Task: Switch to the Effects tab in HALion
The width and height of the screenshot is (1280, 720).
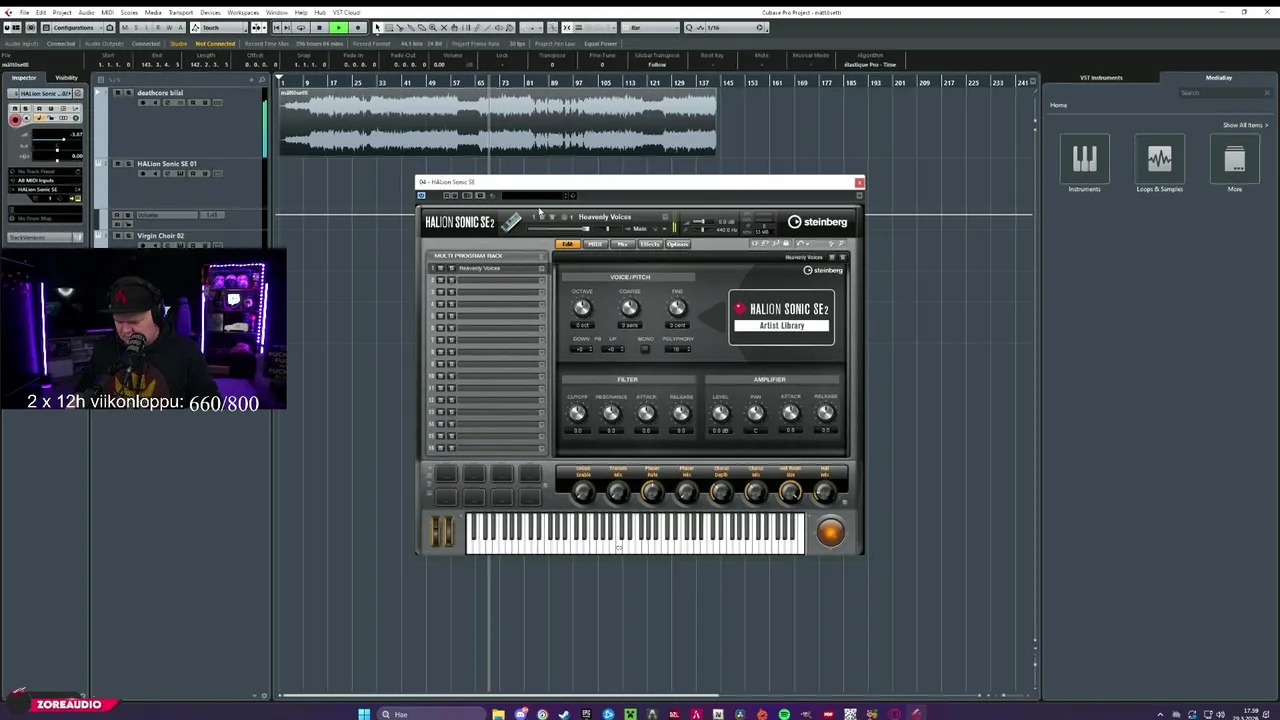Action: [650, 244]
